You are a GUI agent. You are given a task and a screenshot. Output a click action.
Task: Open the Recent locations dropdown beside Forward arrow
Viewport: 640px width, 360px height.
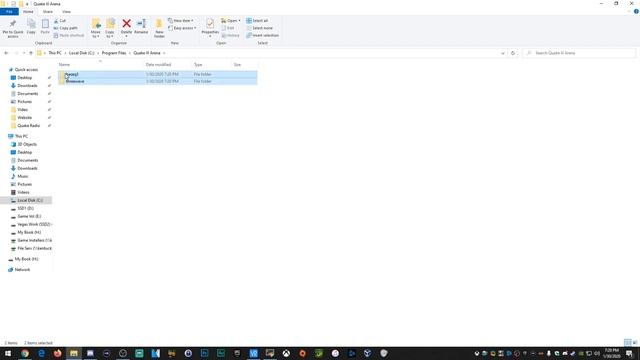point(24,53)
